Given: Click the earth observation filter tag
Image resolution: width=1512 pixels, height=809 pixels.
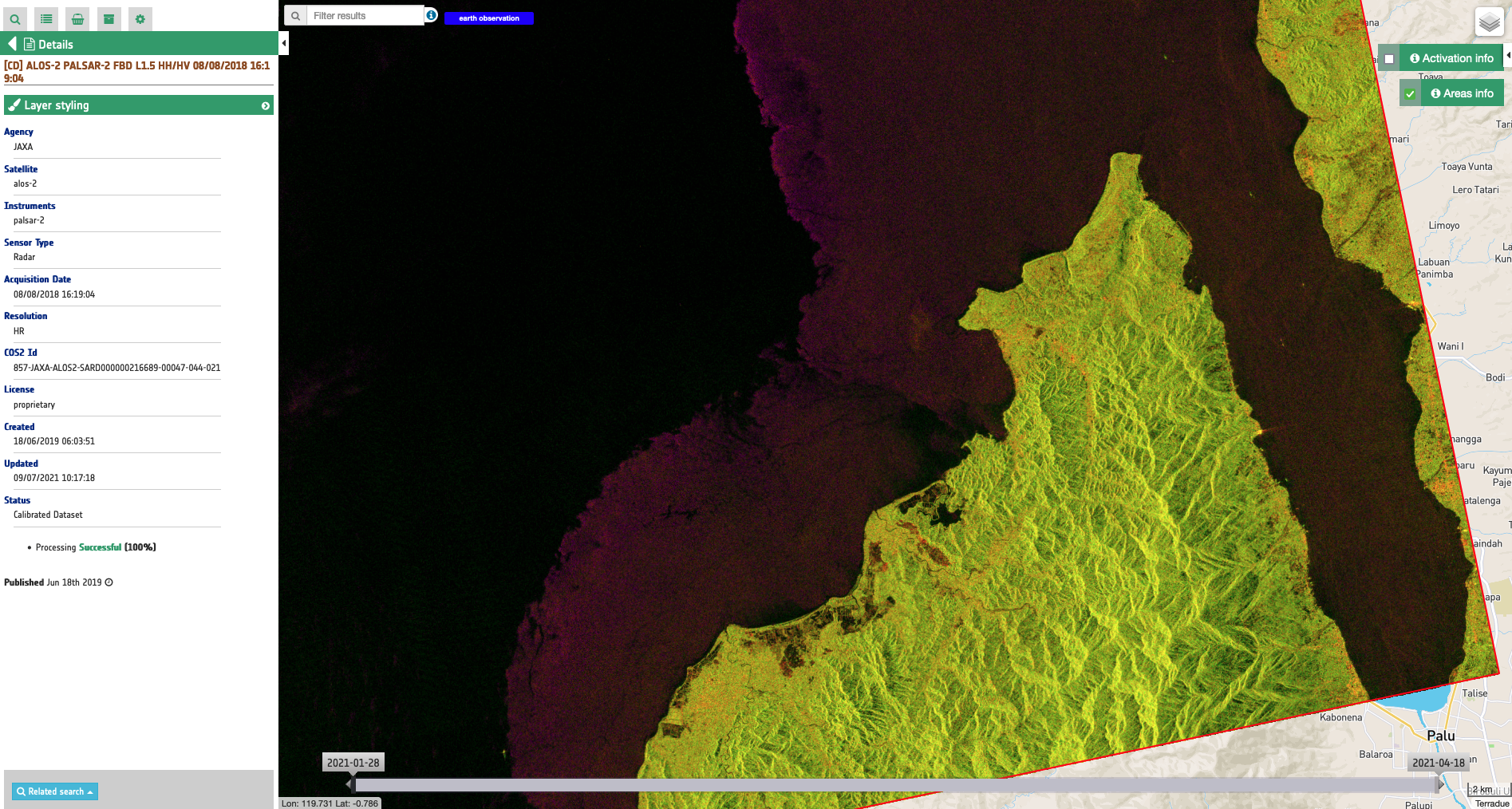Looking at the screenshot, I should point(488,18).
